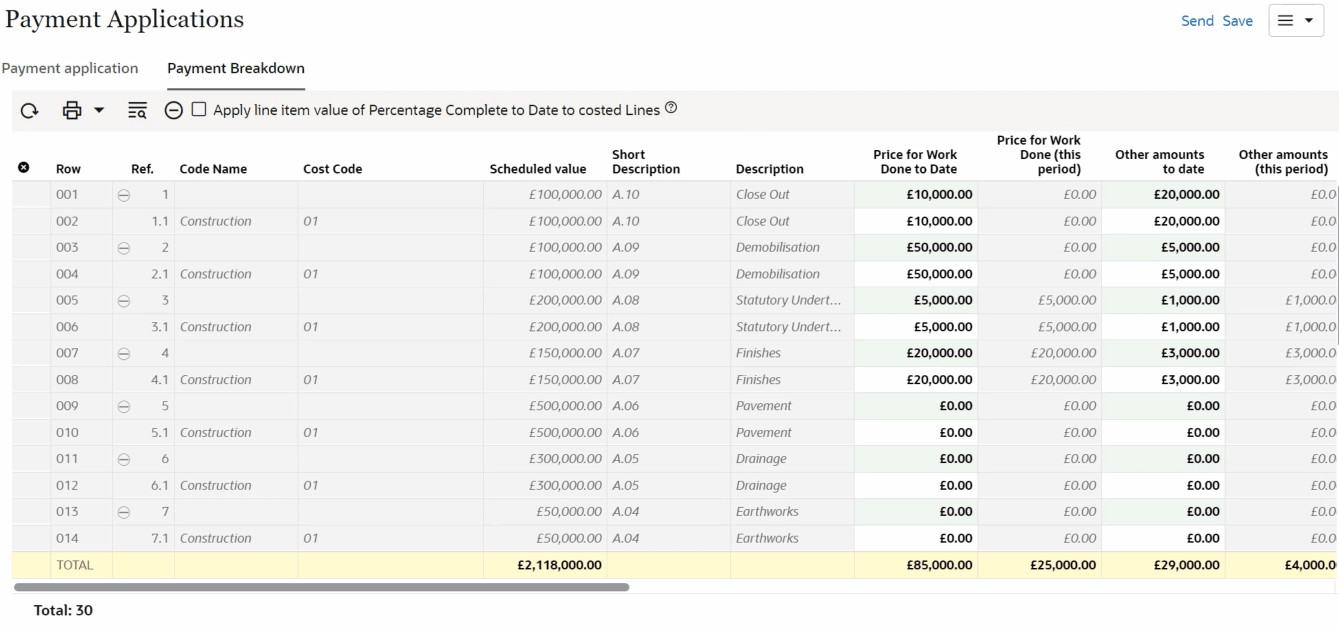Open the hamburger menu dropdown at top right
Image resolution: width=1339 pixels, height=631 pixels.
1296,21
